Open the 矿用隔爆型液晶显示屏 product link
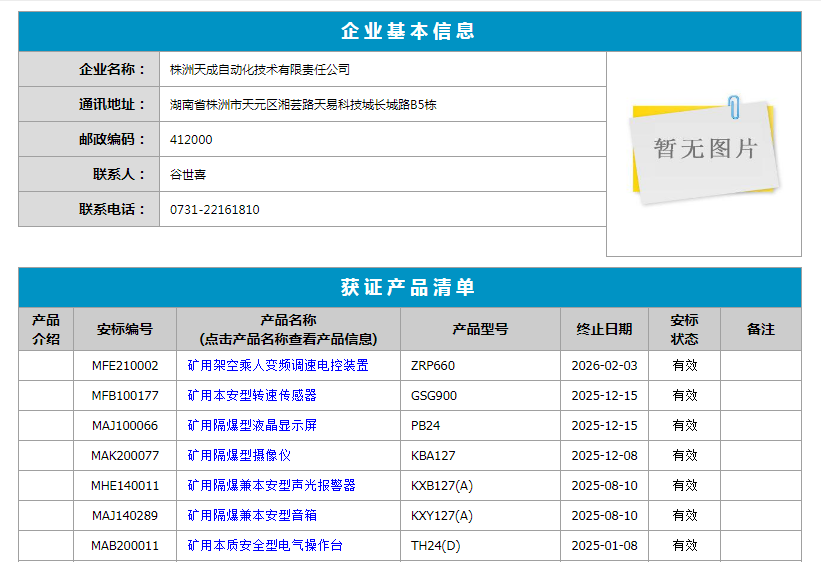821x562 pixels. pyautogui.click(x=252, y=425)
